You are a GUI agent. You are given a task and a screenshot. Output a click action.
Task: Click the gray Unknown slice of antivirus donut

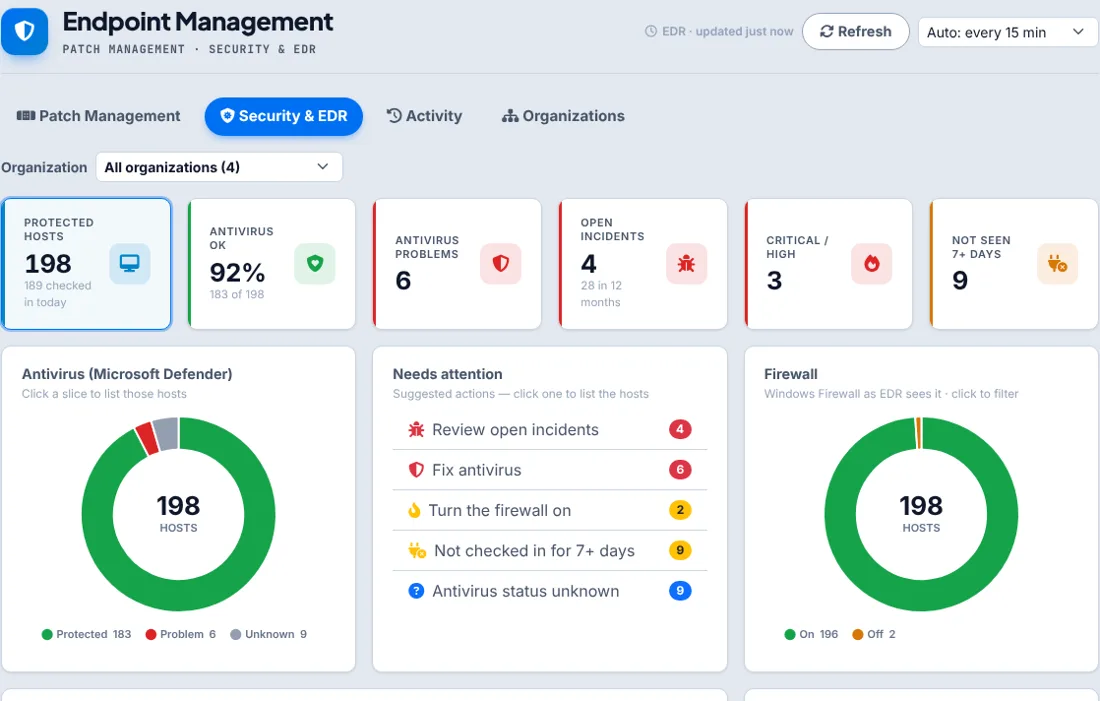click(x=166, y=433)
